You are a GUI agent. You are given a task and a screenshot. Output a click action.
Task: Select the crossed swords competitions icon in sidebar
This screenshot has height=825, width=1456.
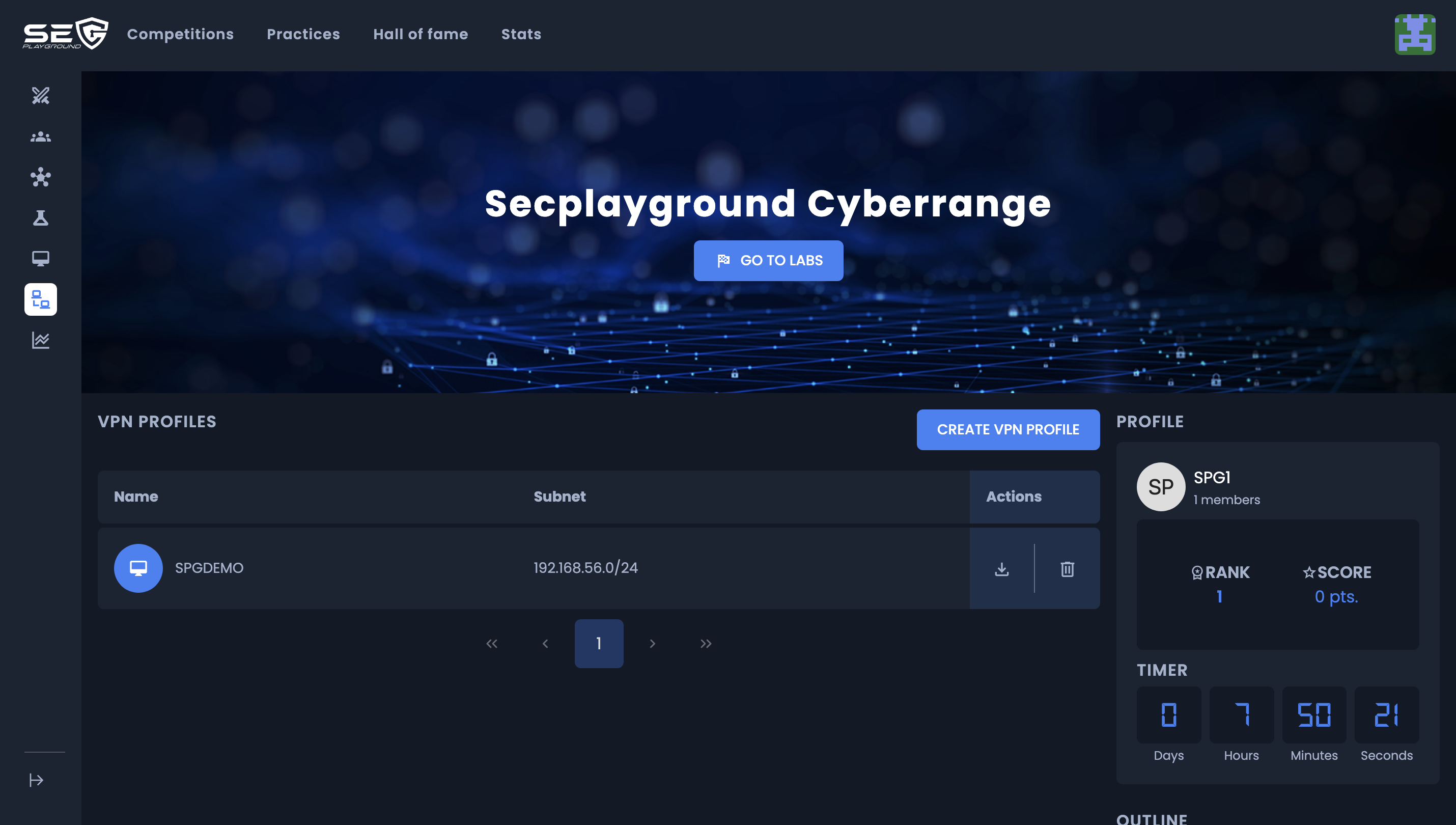coord(40,96)
